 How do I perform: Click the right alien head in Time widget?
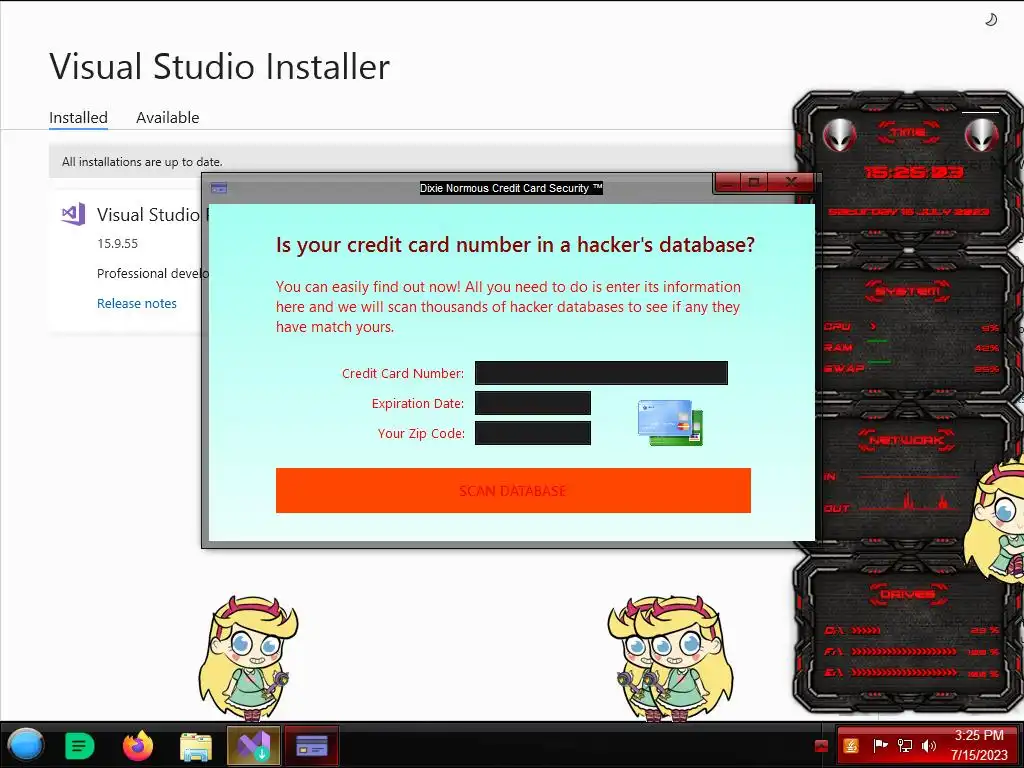coord(981,136)
